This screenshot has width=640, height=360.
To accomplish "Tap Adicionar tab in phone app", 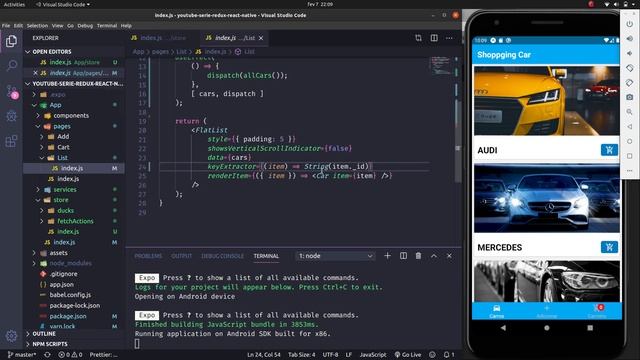I will click(x=547, y=311).
